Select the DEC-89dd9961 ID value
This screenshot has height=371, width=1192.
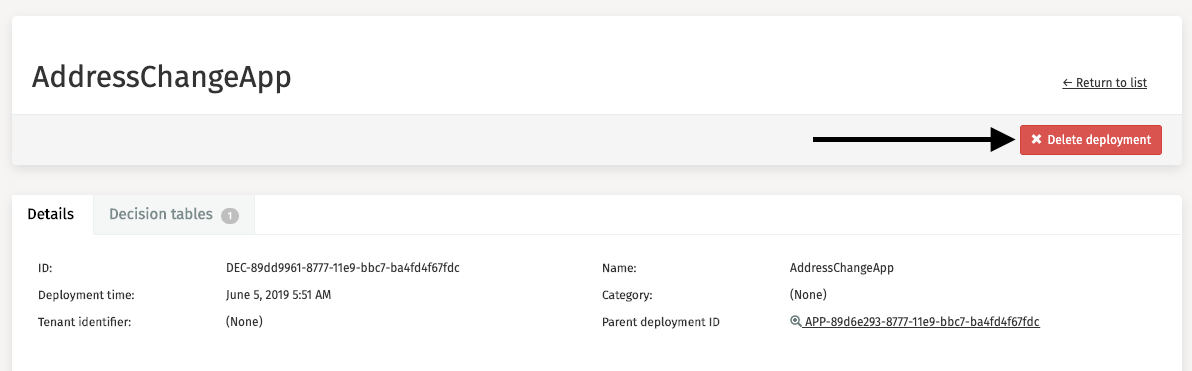click(x=343, y=268)
